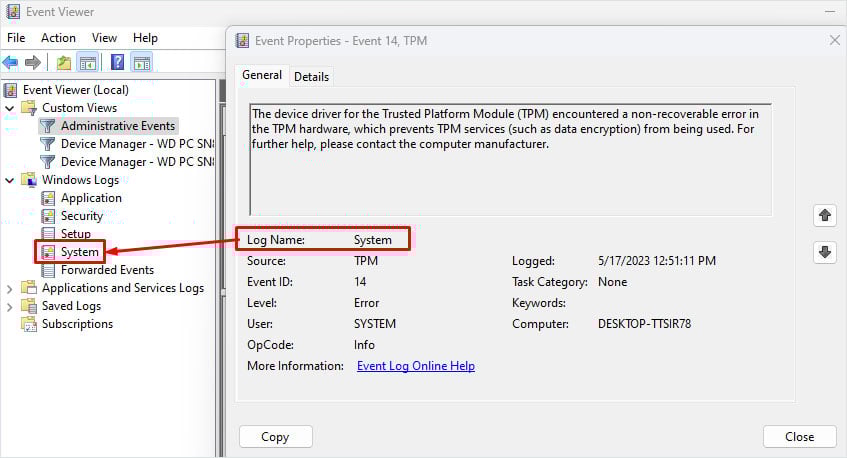Click the Close button in Event Properties
Viewport: 847px width, 458px height.
coord(799,436)
